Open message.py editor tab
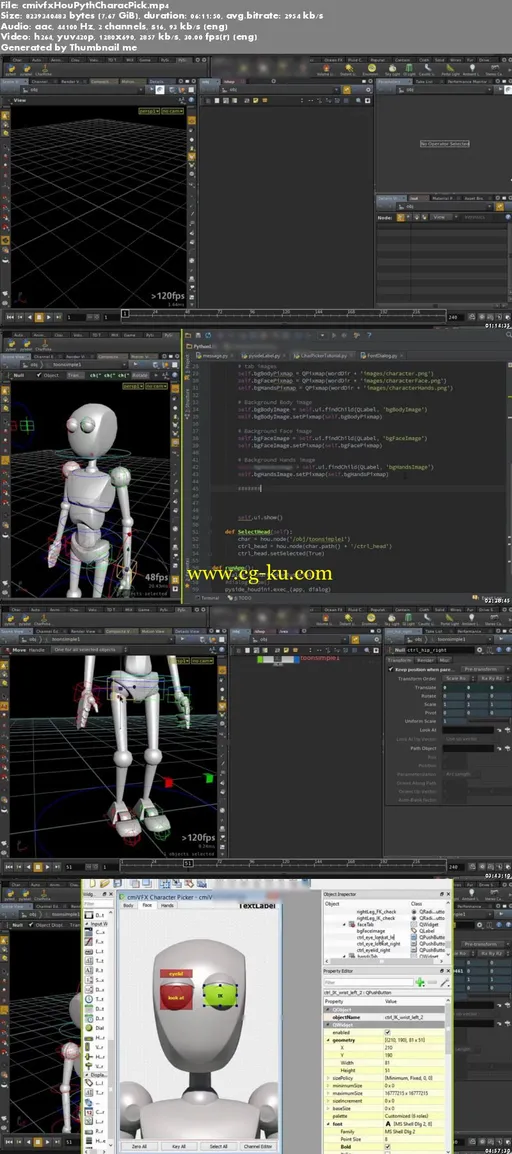The height and width of the screenshot is (1154, 512). [216, 355]
